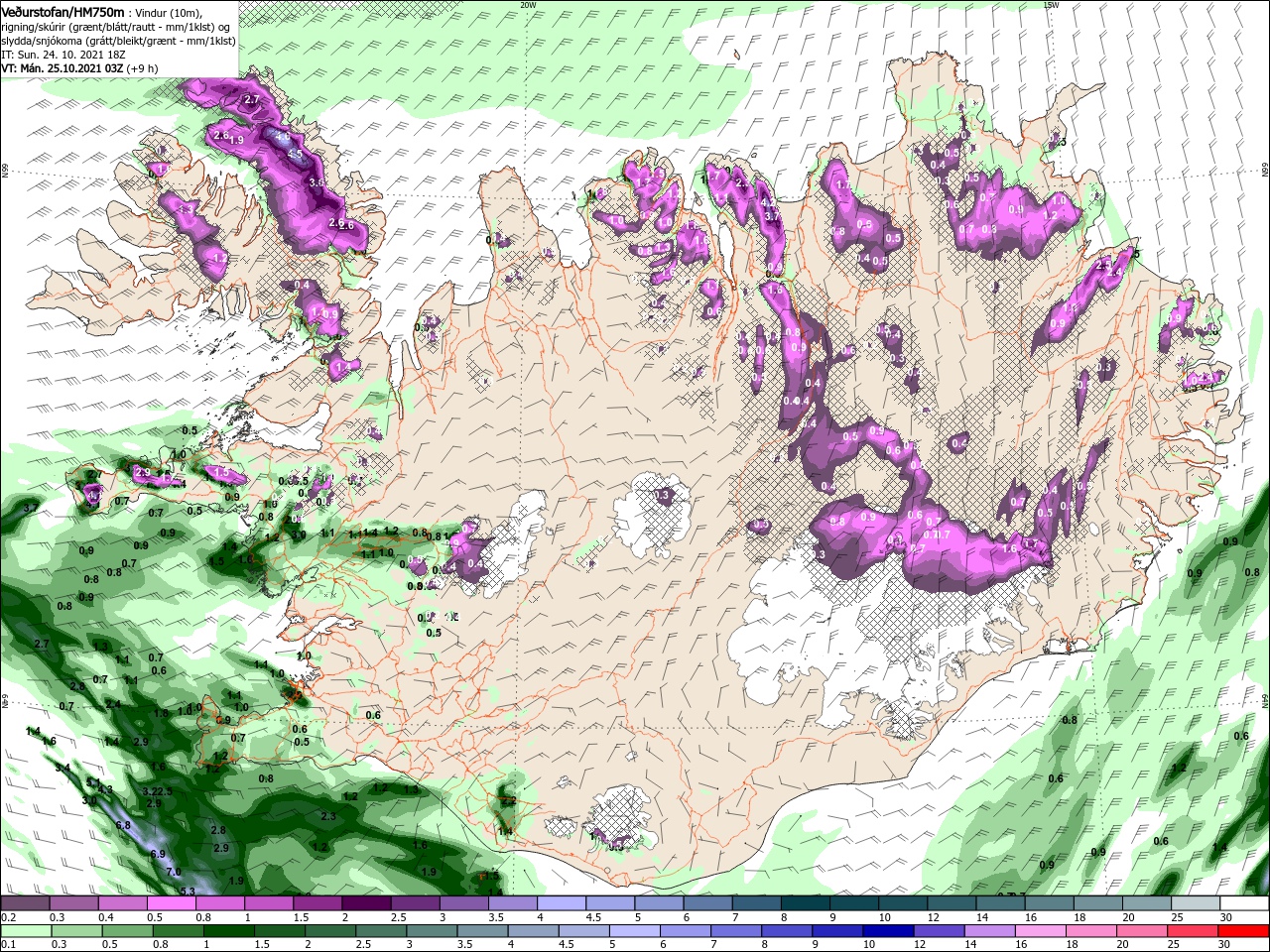This screenshot has width=1270, height=952.
Task: Click the Veðurstofan/HM750m title text
Action: (63, 11)
